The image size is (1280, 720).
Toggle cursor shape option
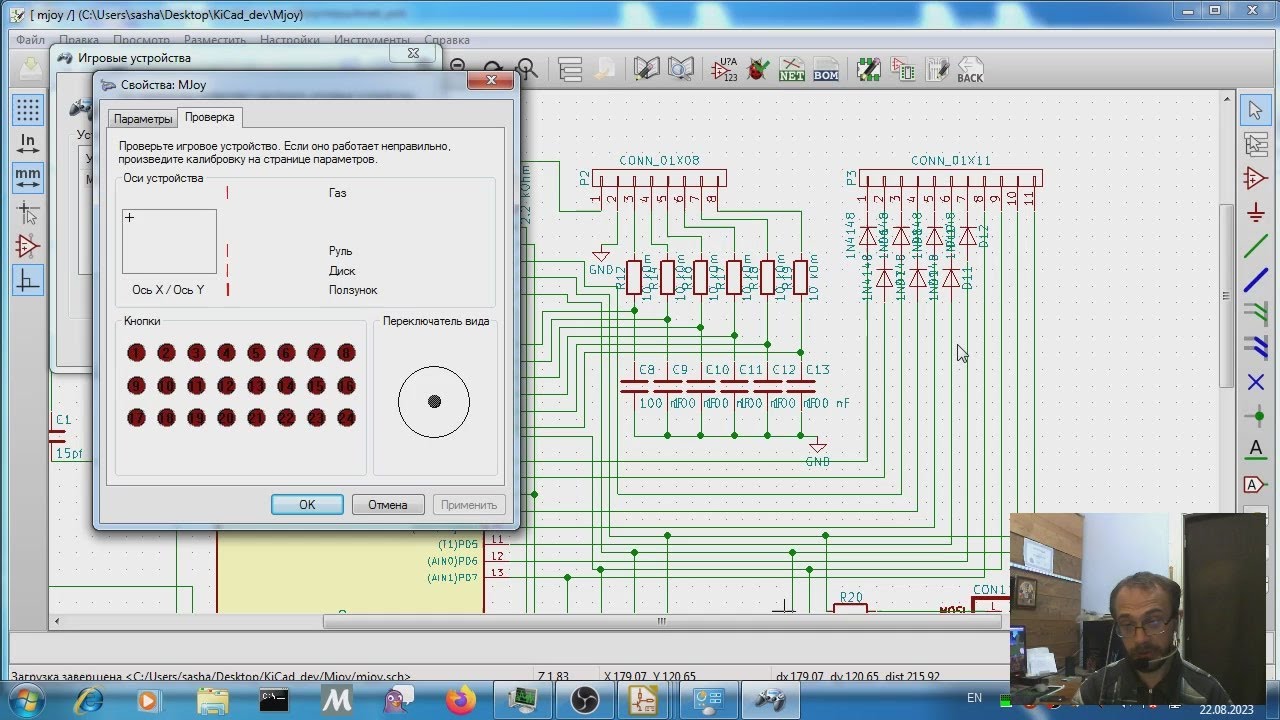28,212
